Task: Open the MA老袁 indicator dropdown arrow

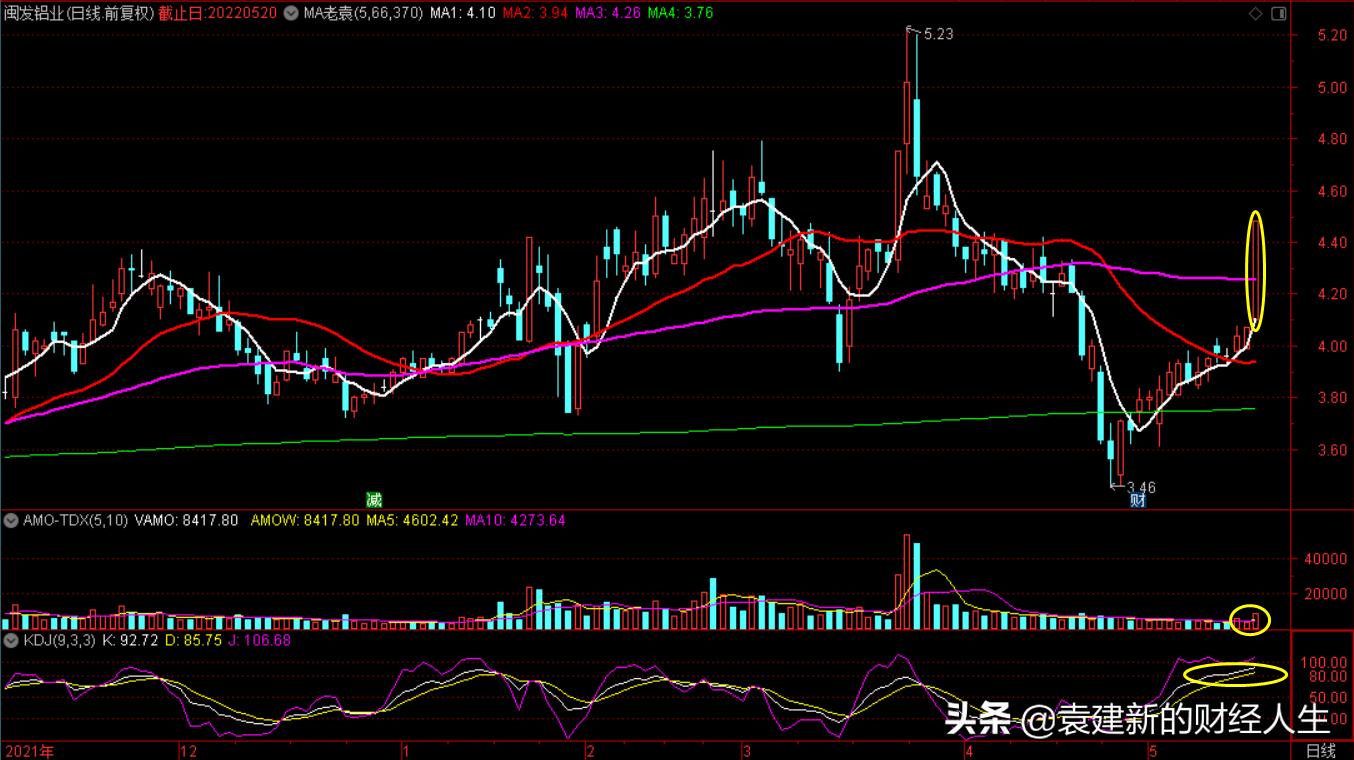Action: tap(291, 13)
